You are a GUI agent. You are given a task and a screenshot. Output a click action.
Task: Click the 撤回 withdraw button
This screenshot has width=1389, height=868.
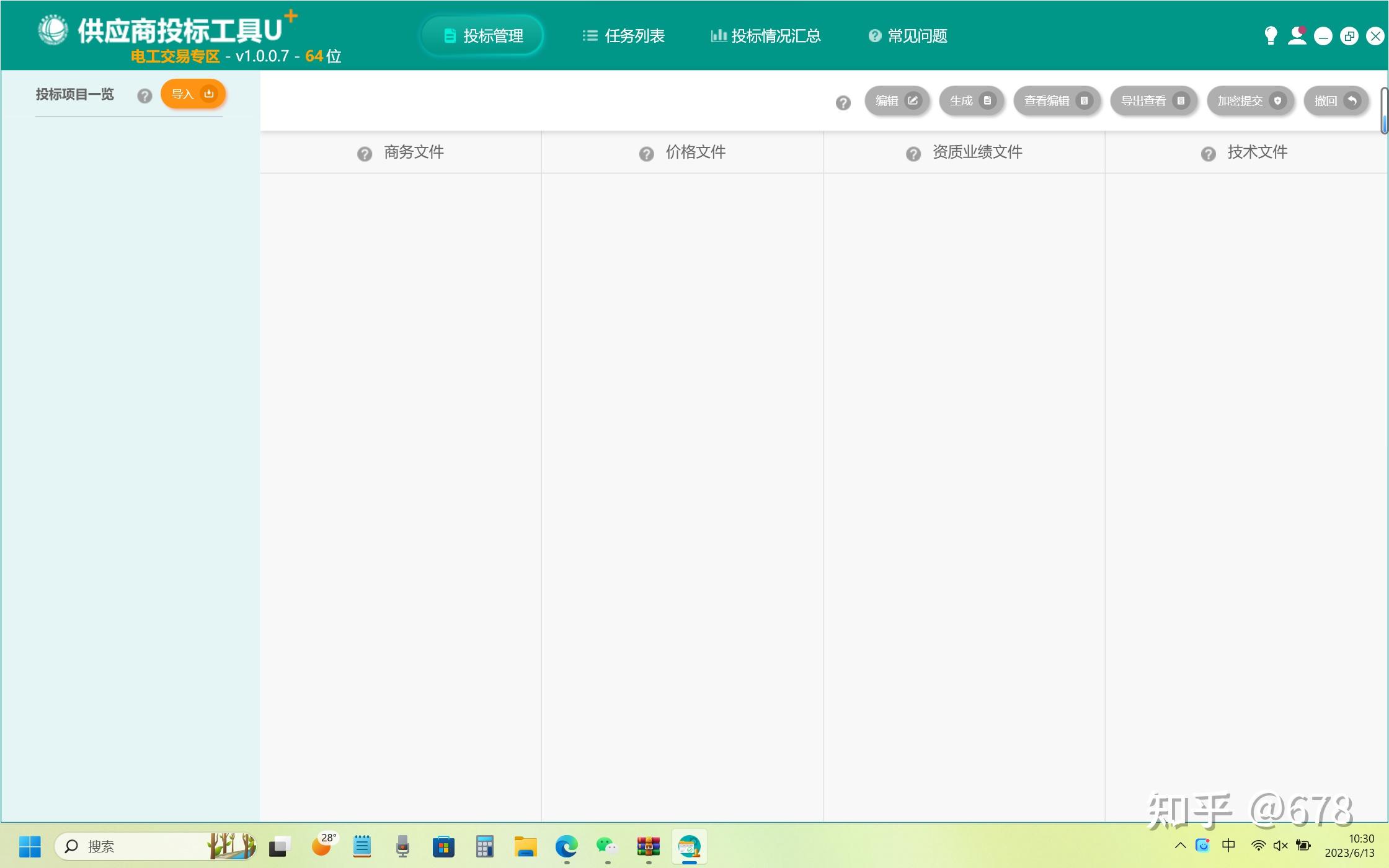pos(1336,101)
